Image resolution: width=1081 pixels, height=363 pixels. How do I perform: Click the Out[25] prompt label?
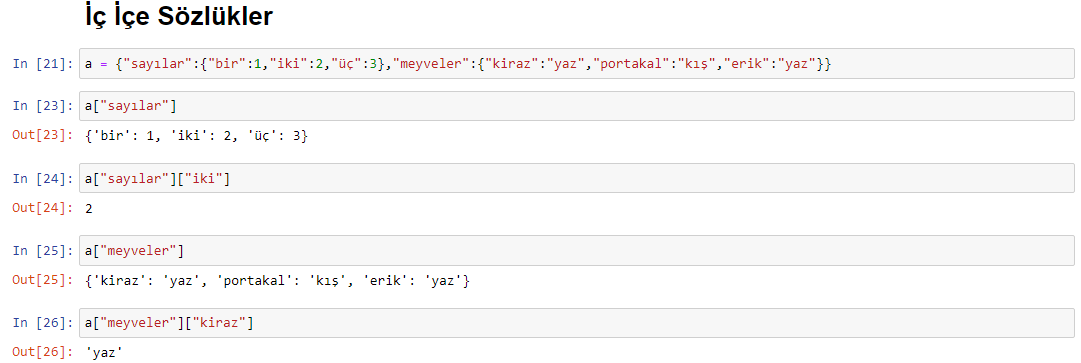tap(43, 280)
